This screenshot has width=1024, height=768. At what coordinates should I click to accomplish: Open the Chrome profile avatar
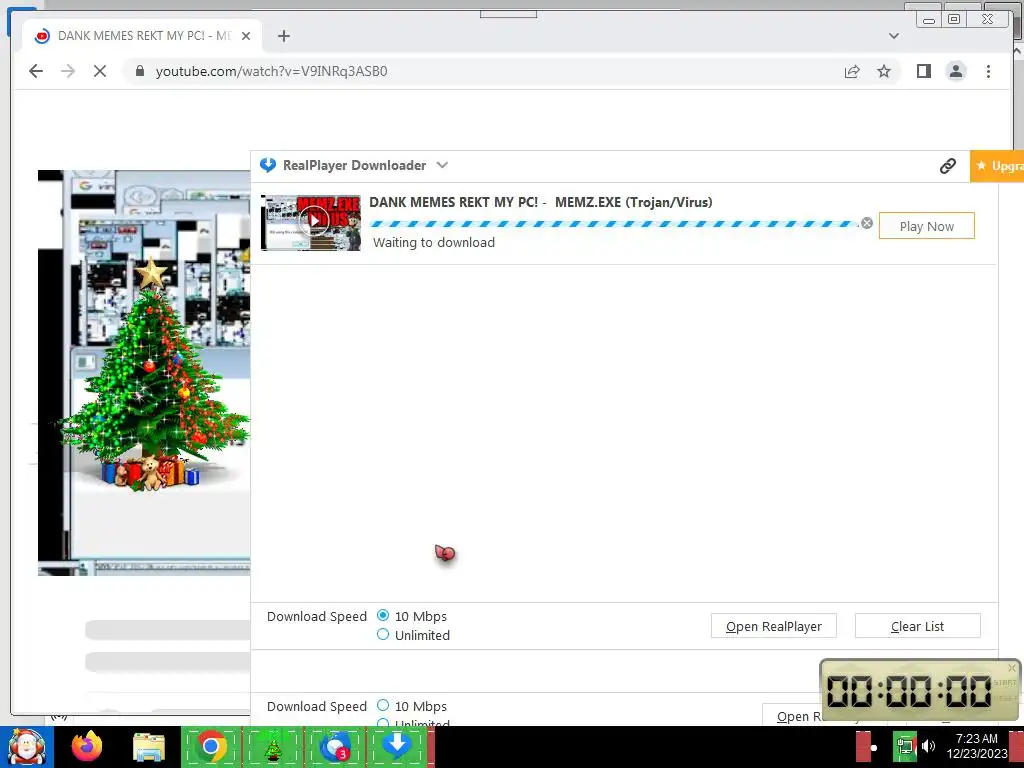pyautogui.click(x=956, y=71)
